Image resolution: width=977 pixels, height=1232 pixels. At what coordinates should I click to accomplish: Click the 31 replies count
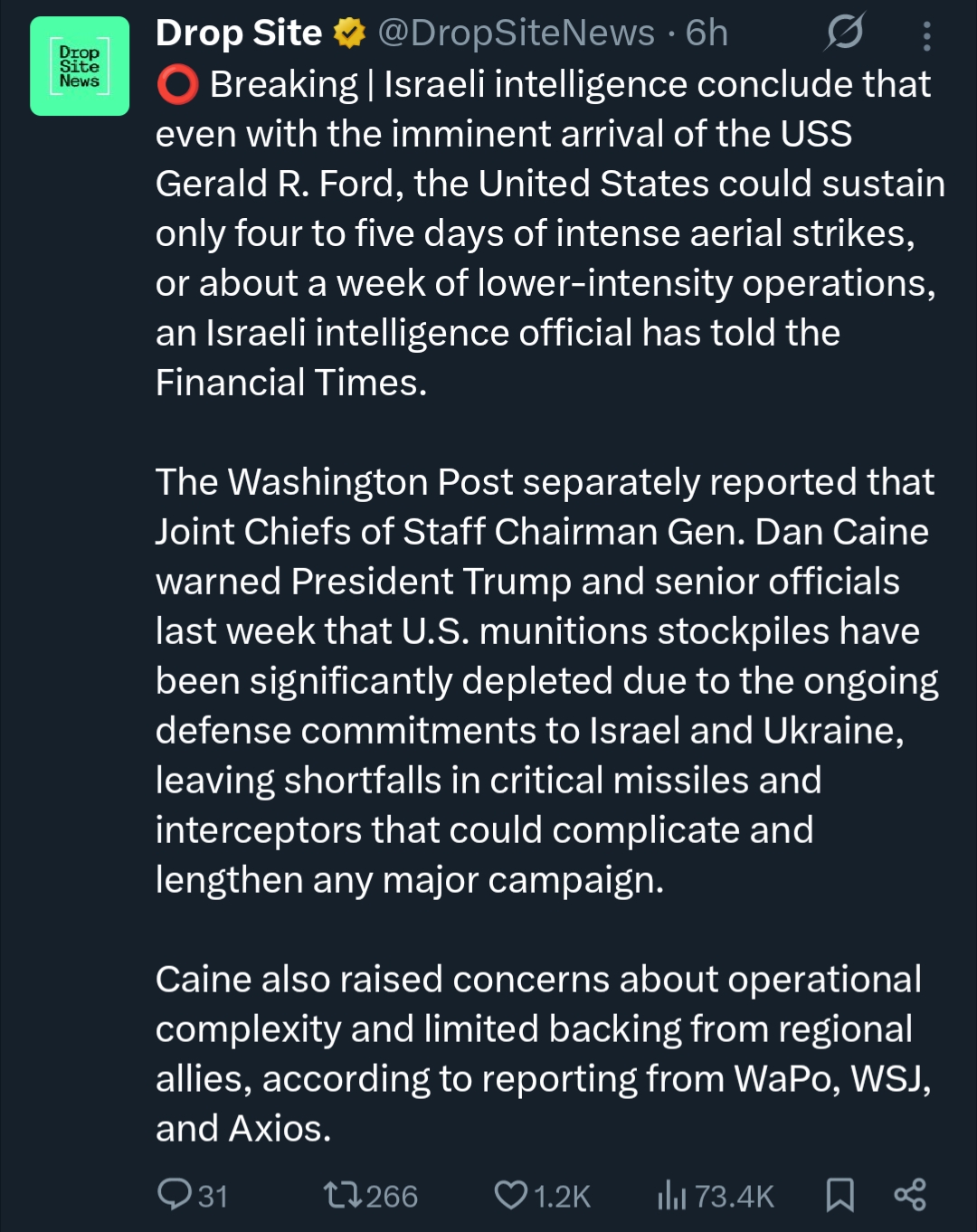coord(213,1196)
